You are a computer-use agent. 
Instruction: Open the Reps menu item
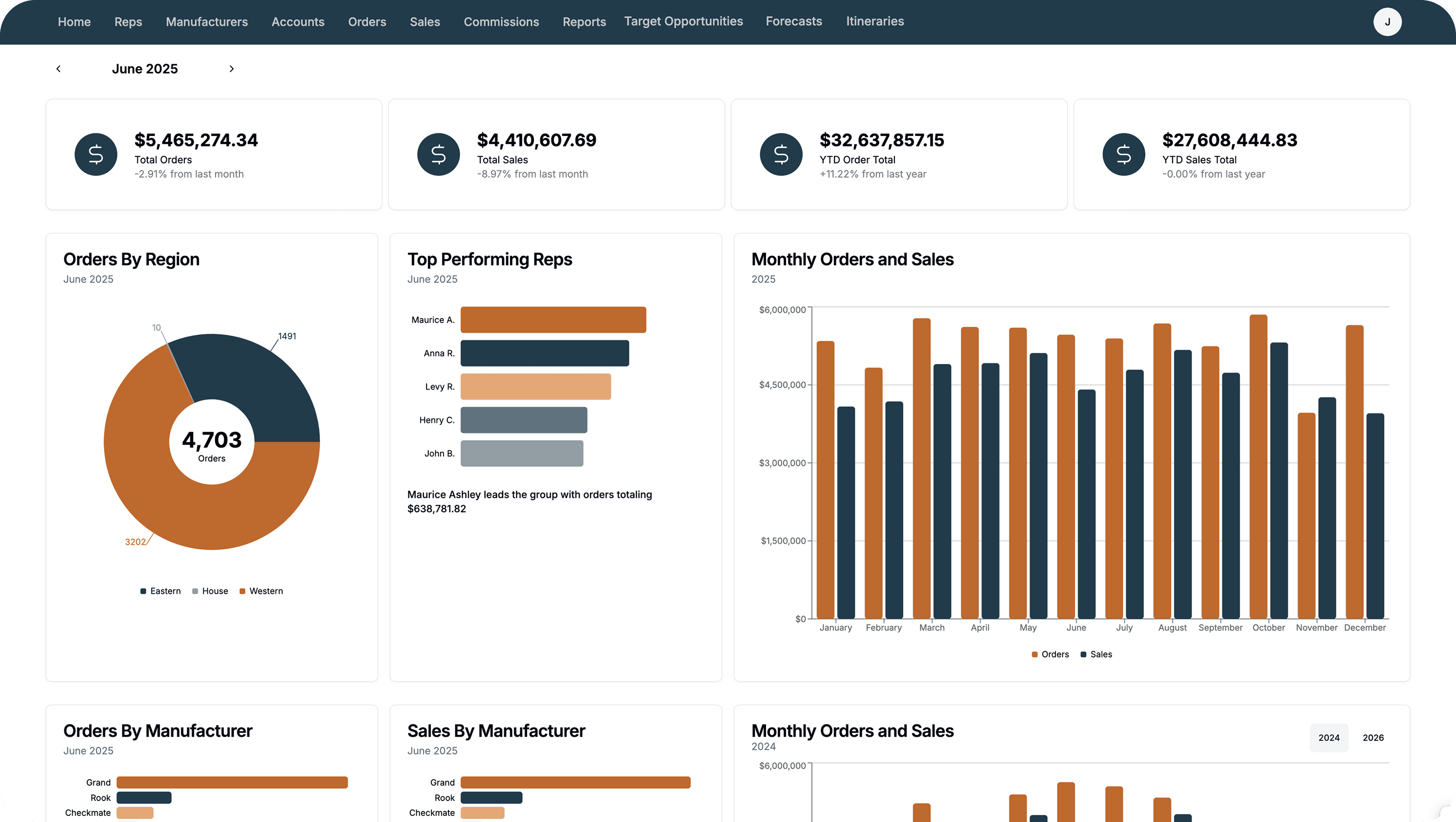tap(129, 22)
